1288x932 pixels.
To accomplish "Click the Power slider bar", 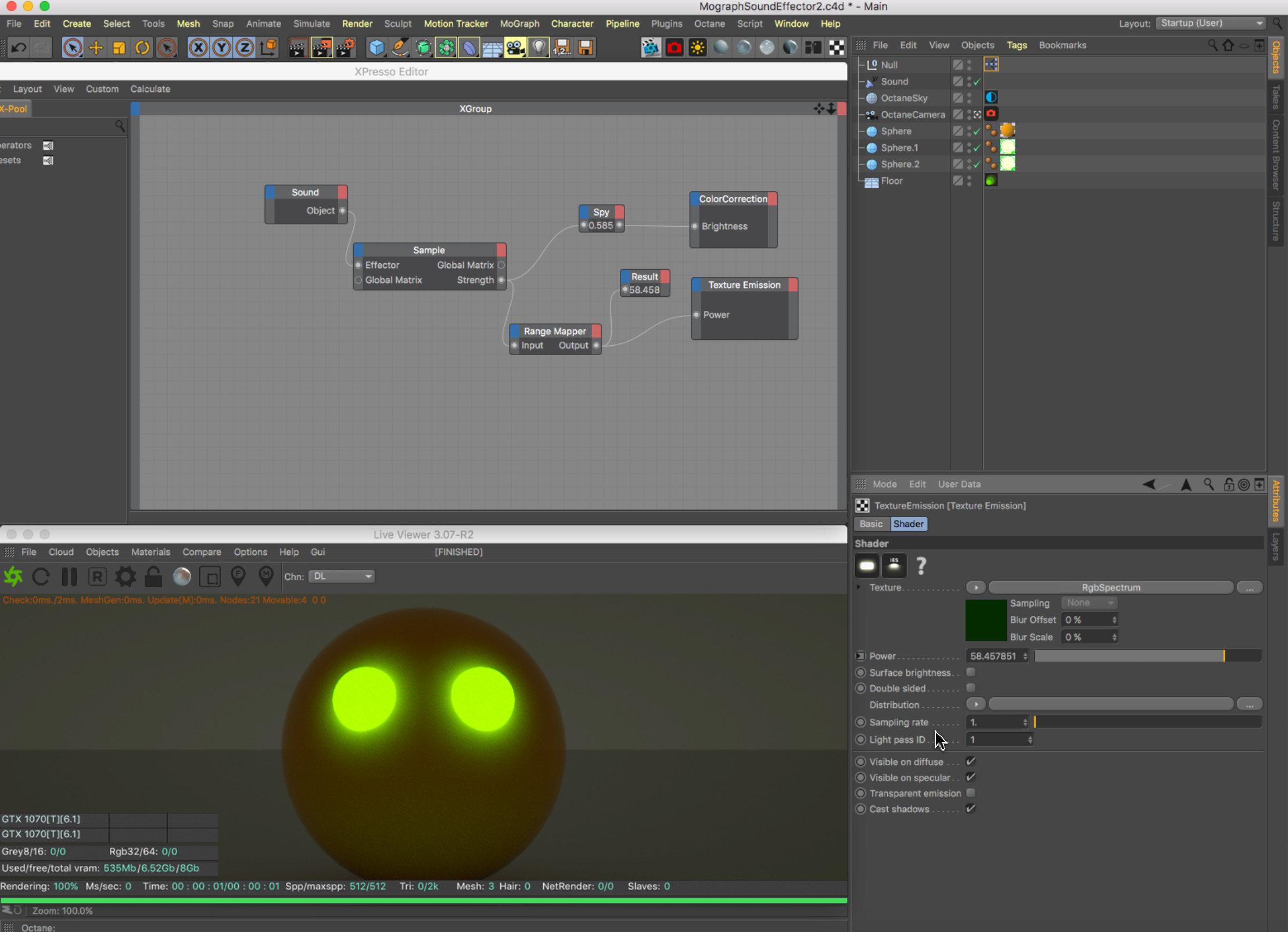I will tap(1147, 656).
